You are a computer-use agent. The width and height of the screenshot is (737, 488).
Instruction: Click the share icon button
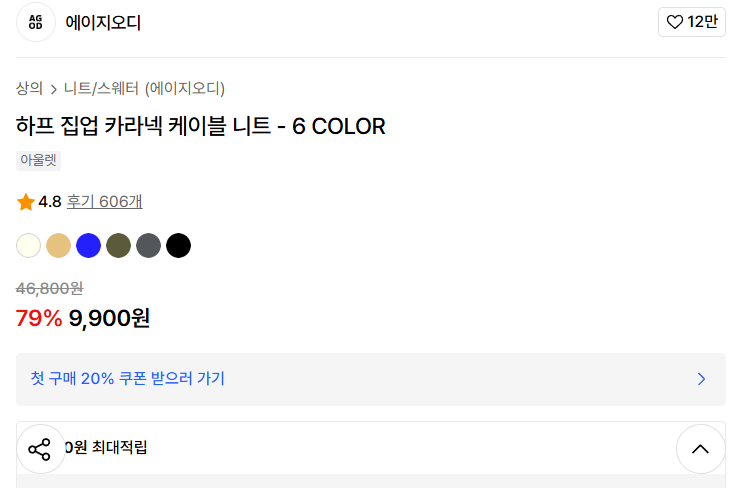(x=40, y=449)
